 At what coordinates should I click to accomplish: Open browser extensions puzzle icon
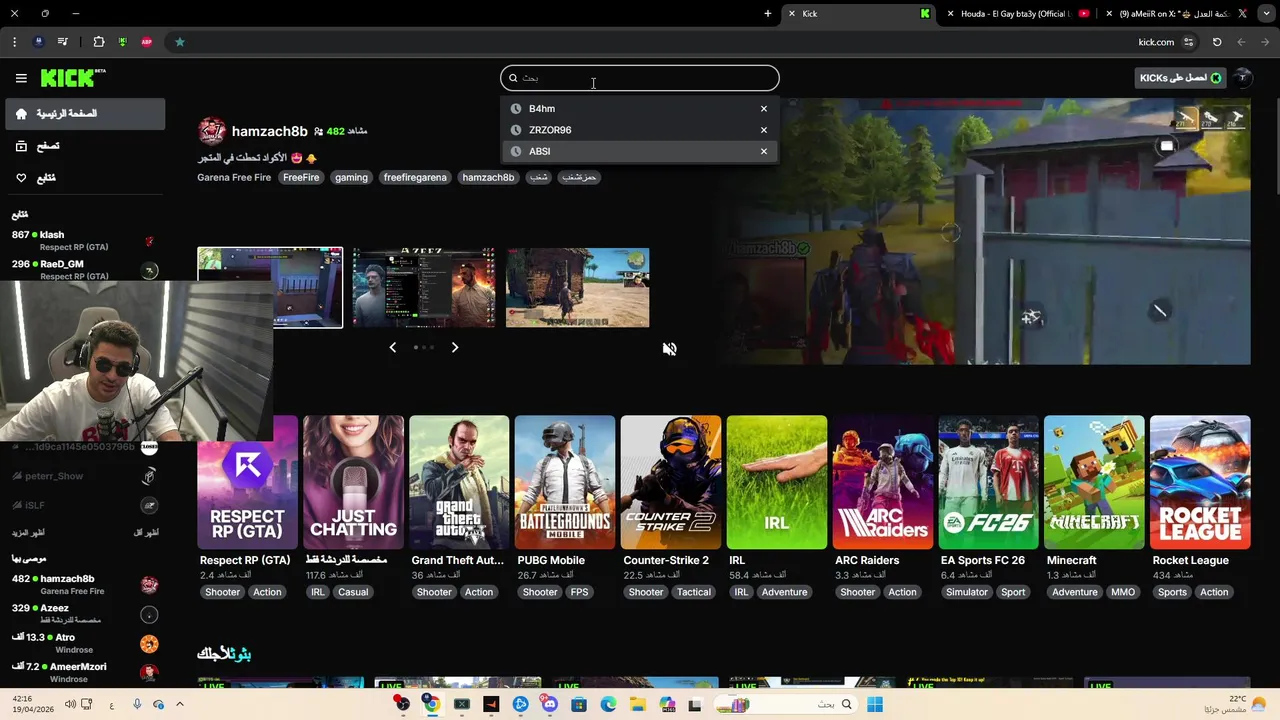click(99, 42)
